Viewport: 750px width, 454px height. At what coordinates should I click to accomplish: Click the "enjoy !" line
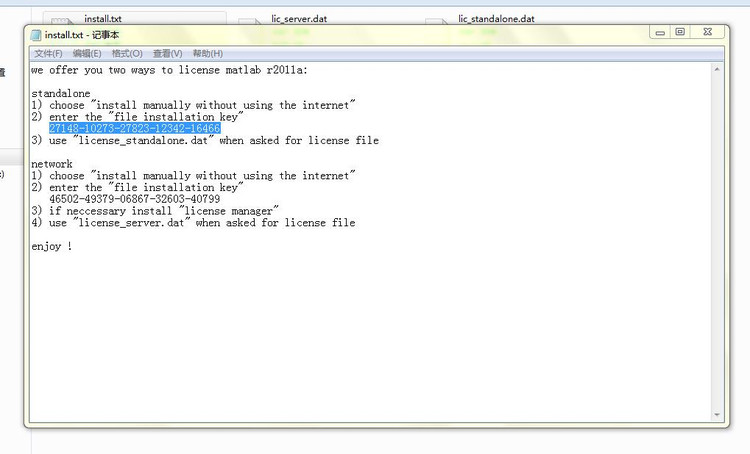(52, 246)
